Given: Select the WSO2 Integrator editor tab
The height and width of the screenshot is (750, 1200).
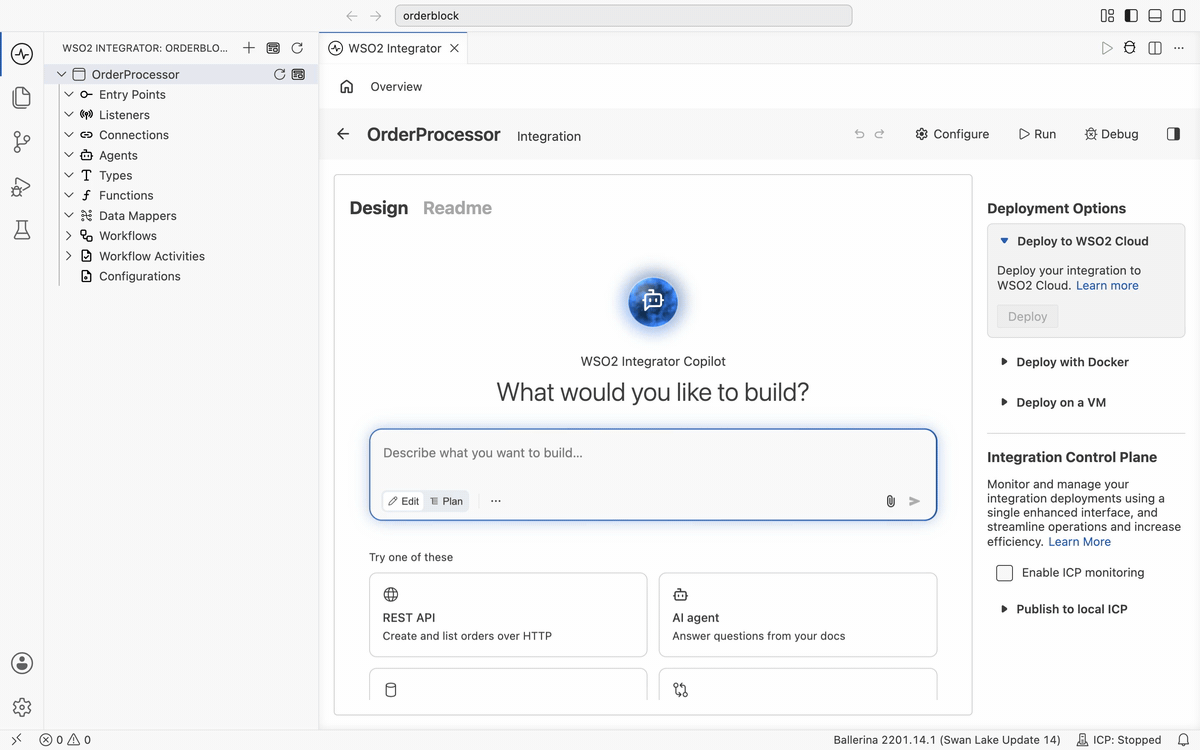Looking at the screenshot, I should tap(393, 48).
